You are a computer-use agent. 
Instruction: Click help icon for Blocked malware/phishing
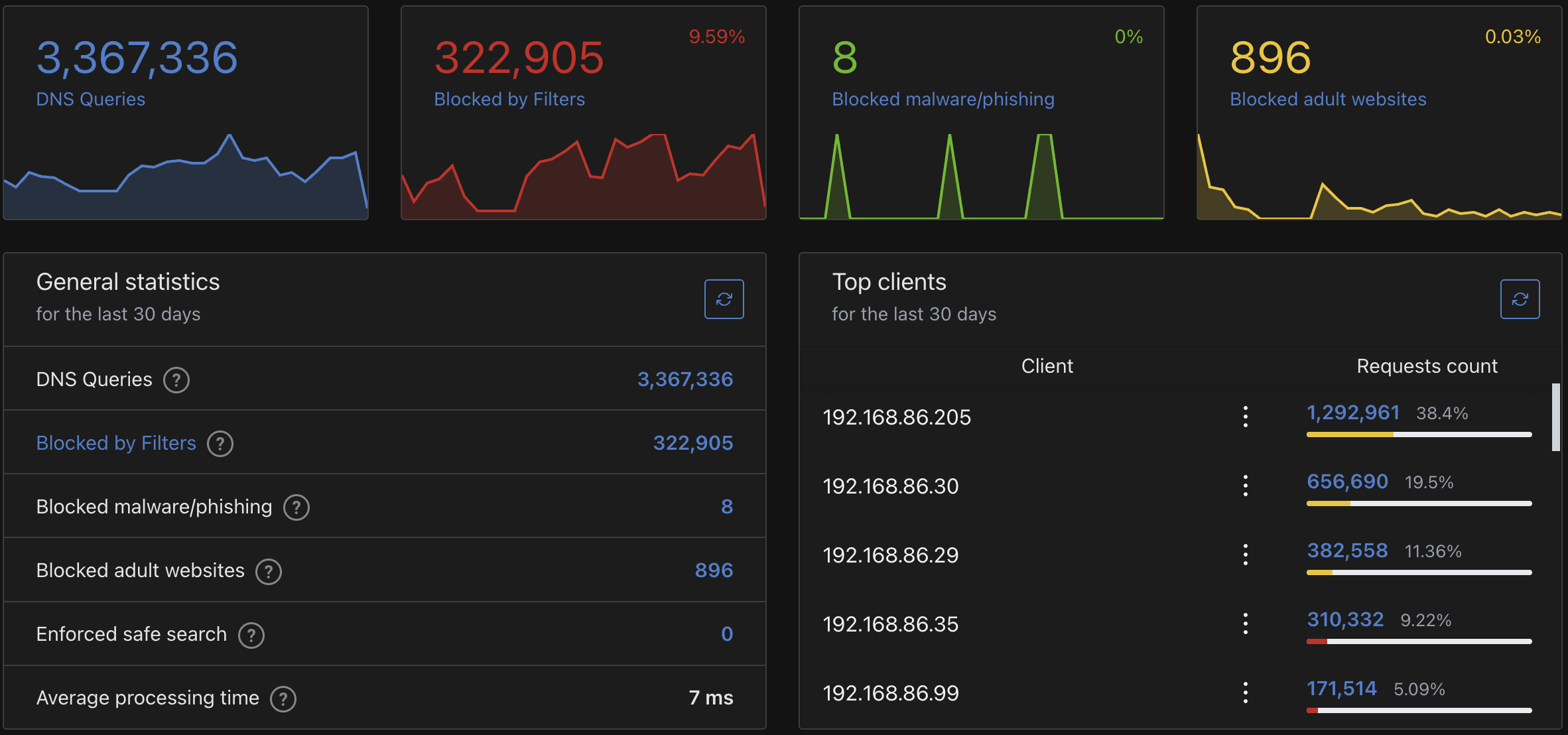[296, 507]
